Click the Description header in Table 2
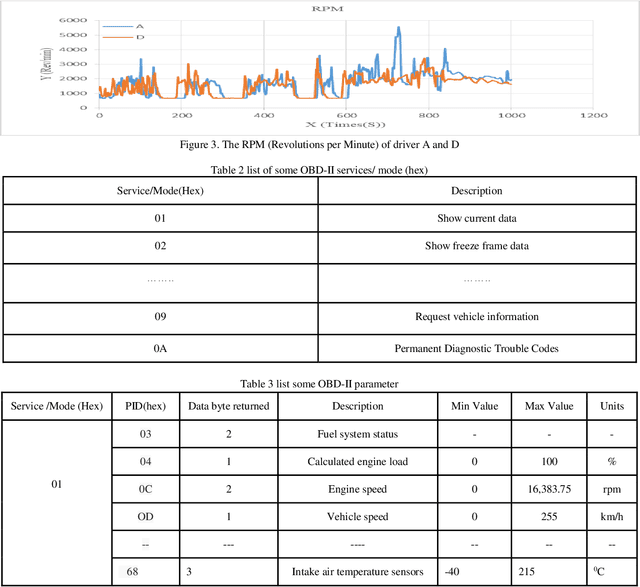 pos(477,191)
